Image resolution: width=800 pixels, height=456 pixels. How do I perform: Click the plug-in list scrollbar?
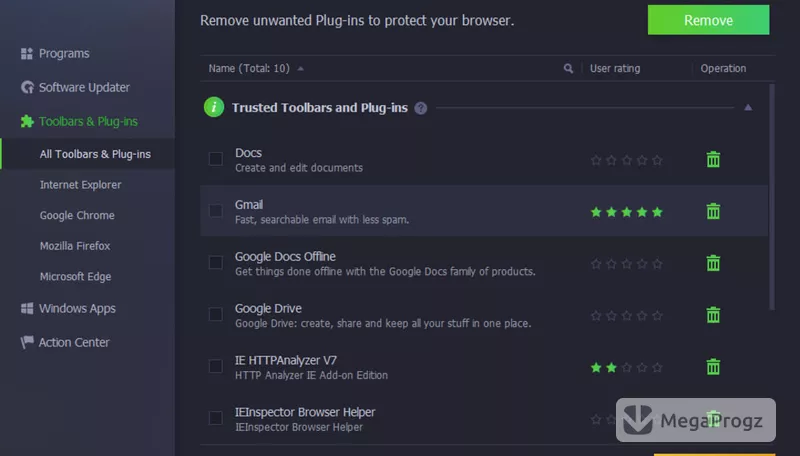pos(772,197)
